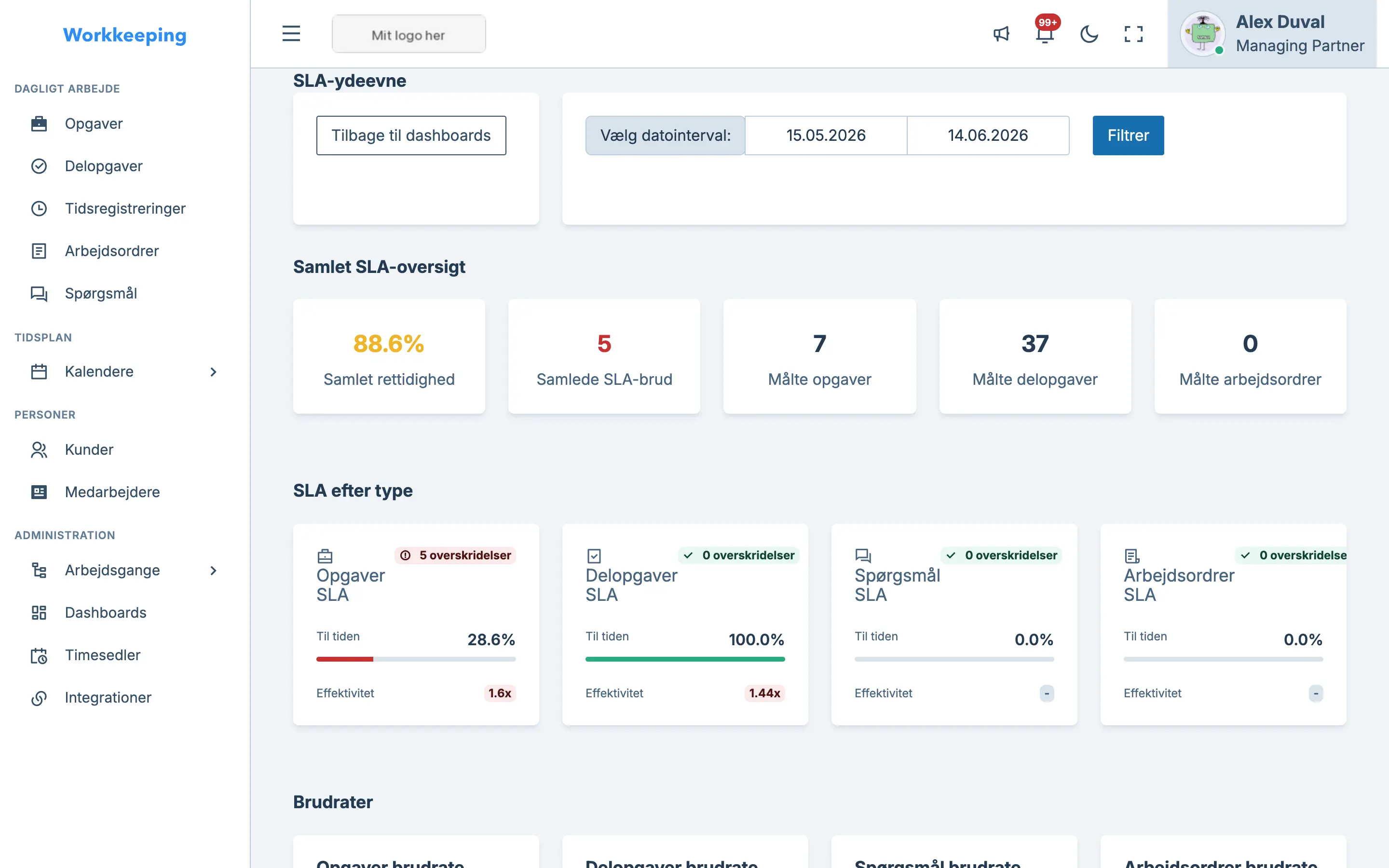The image size is (1389, 868).
Task: Click the 37 Målte delopgaver card
Action: click(x=1035, y=356)
